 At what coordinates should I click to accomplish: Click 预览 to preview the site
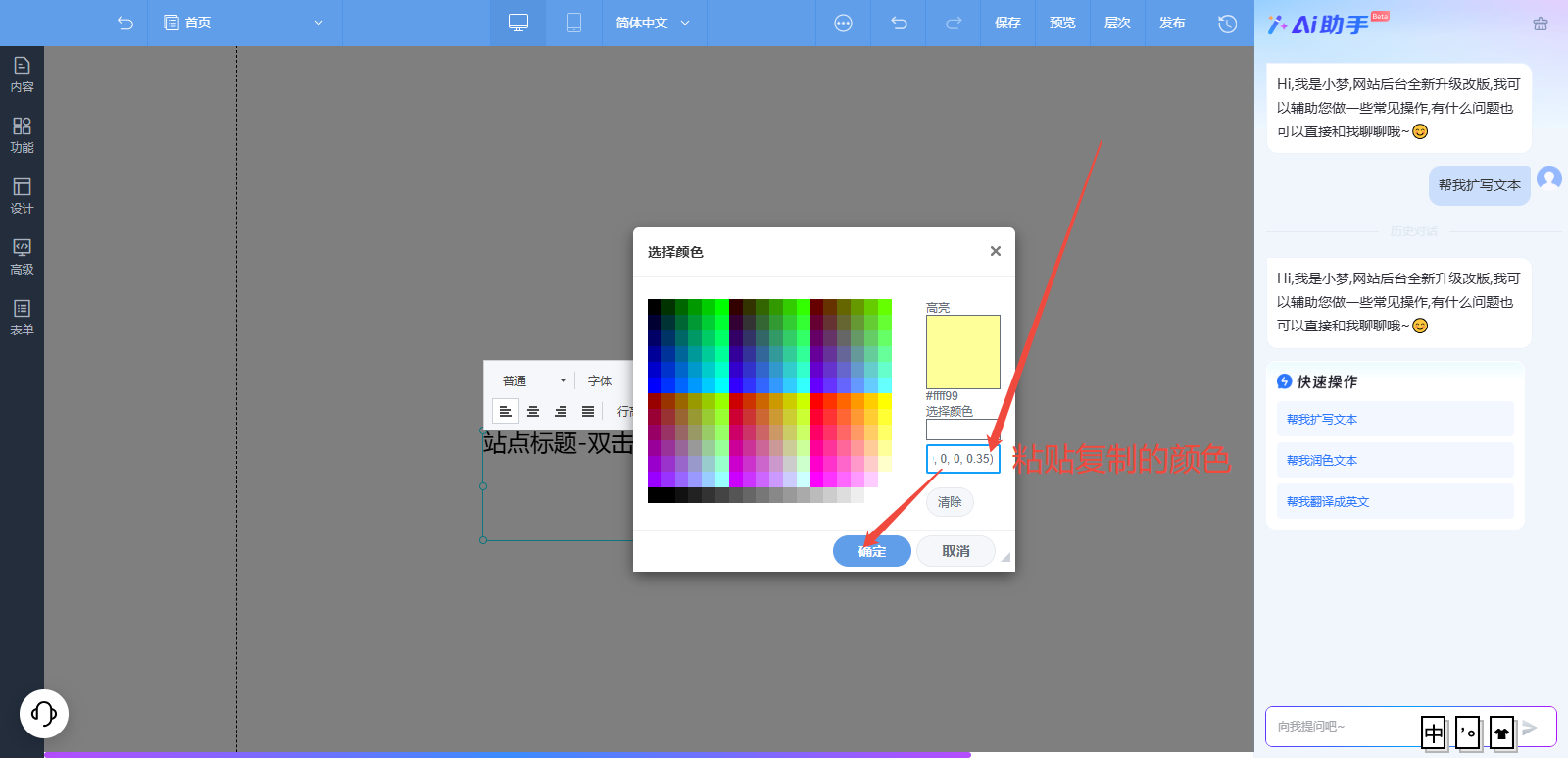click(x=1062, y=23)
